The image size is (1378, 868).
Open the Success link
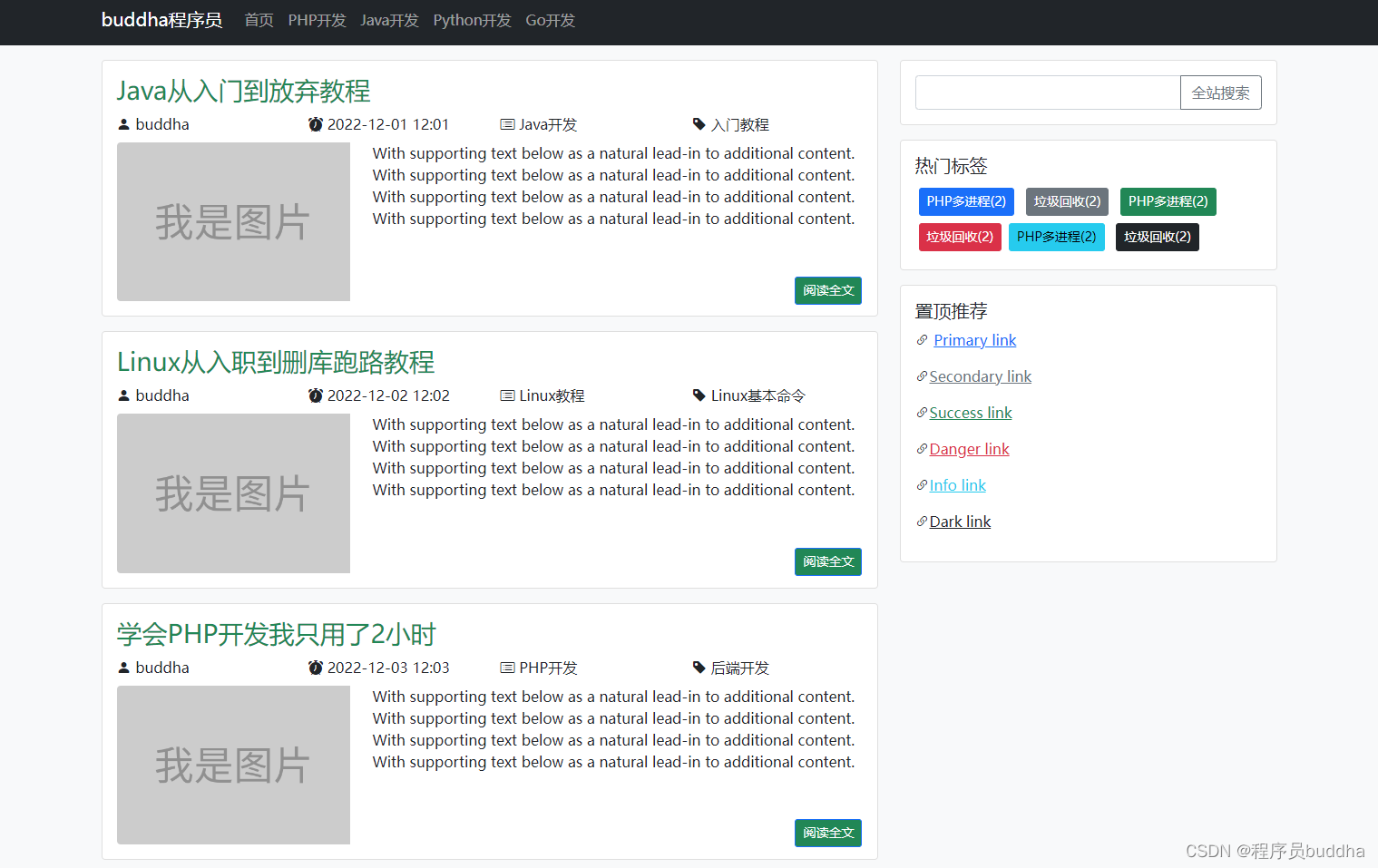[970, 413]
